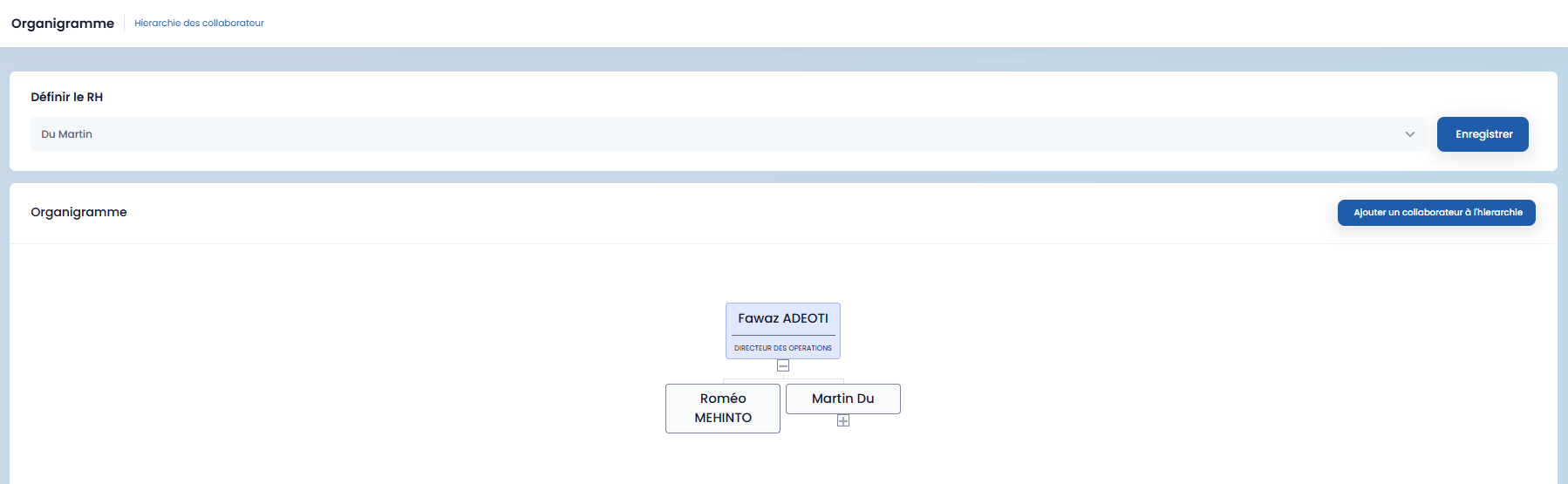
Task: Select the Fawaz ADEOTI name in the chart
Action: point(783,318)
